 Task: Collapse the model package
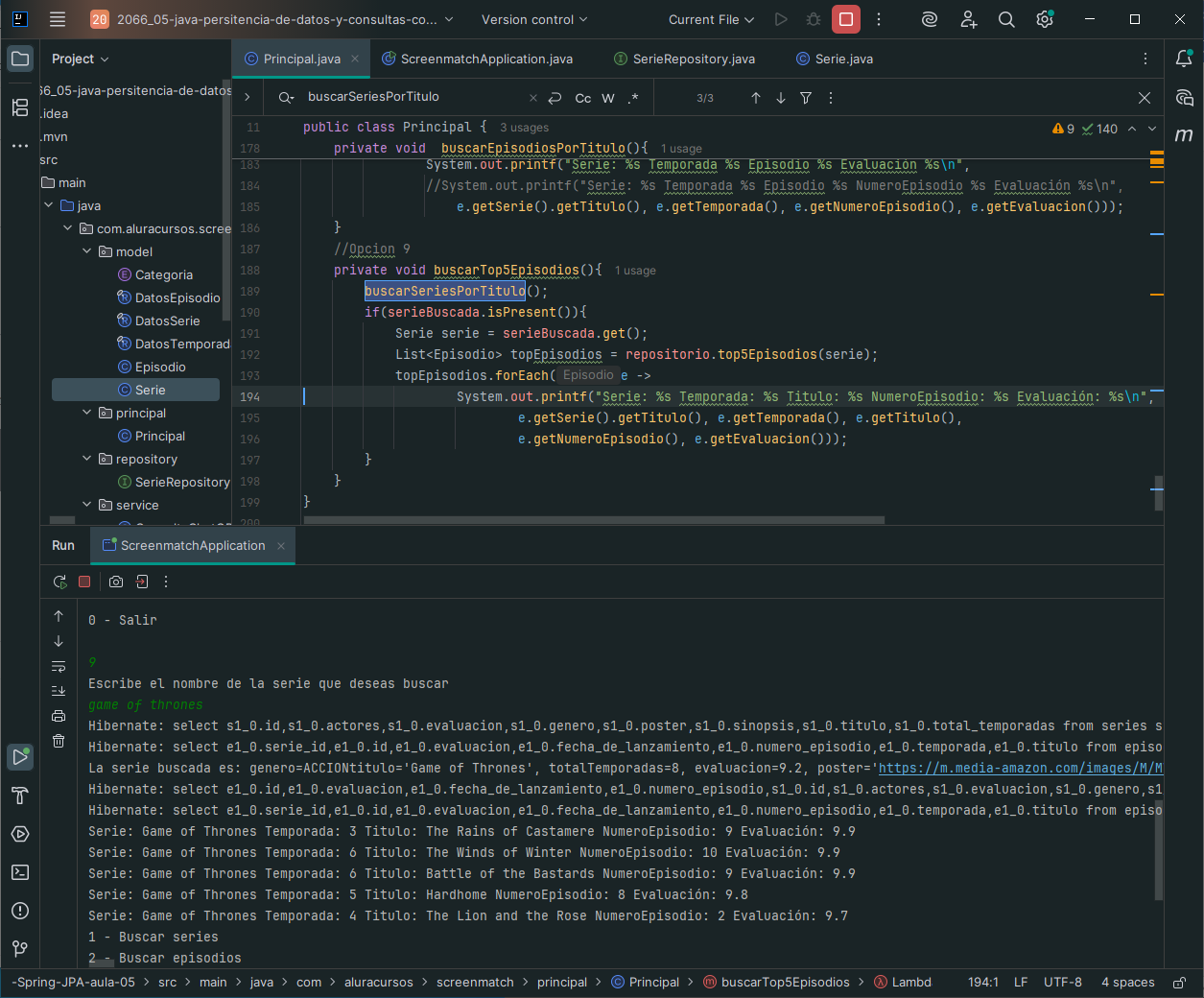[x=87, y=251]
